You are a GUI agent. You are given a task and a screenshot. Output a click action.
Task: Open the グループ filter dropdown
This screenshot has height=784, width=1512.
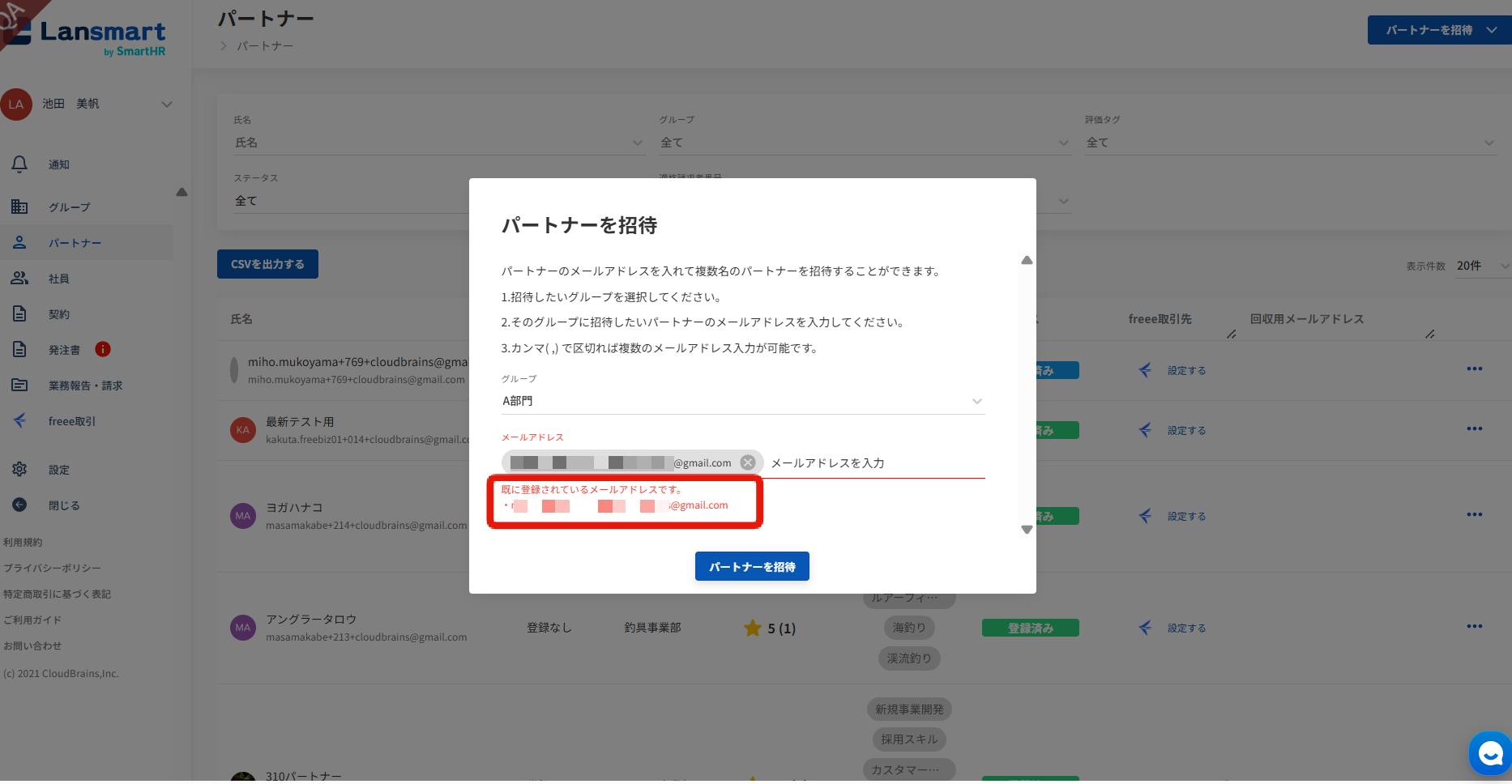865,143
